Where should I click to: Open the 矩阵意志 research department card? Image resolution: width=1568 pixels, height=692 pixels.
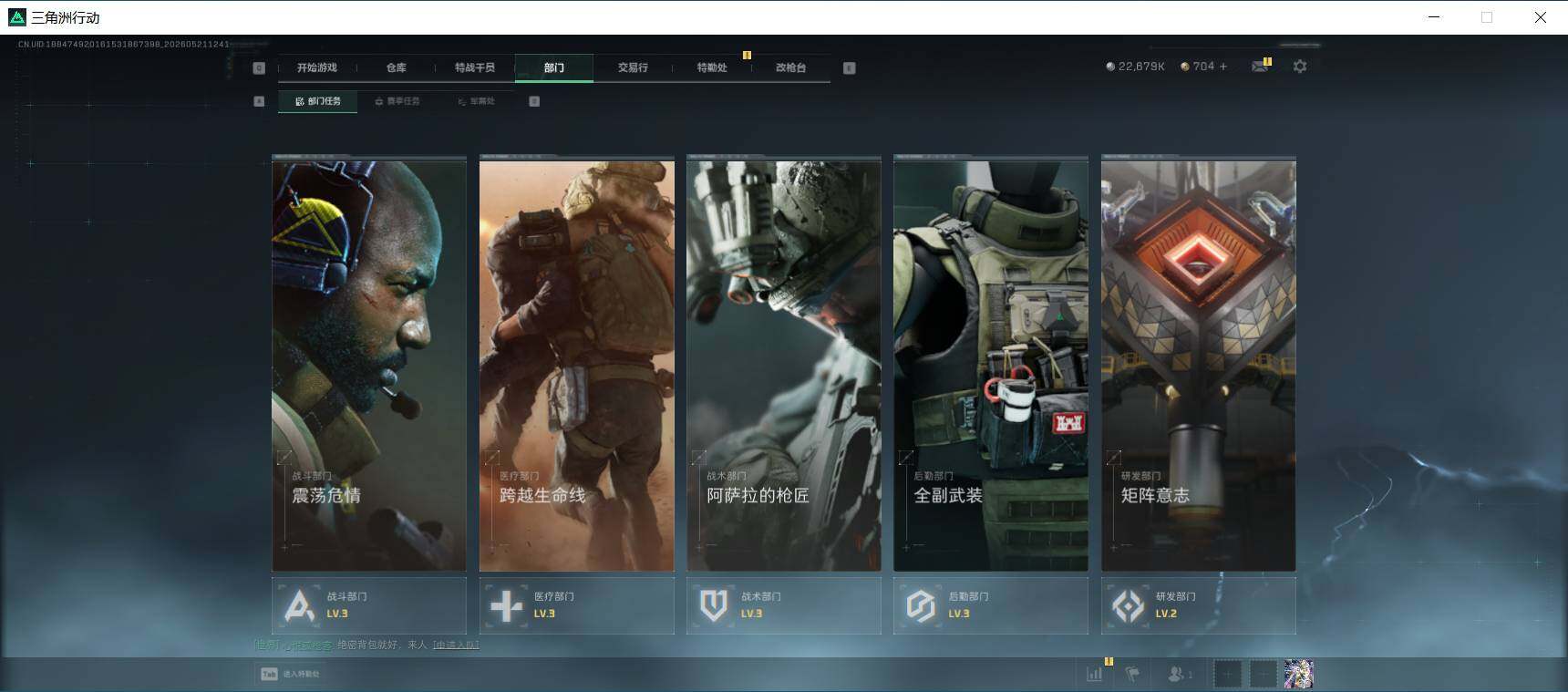pos(1199,365)
